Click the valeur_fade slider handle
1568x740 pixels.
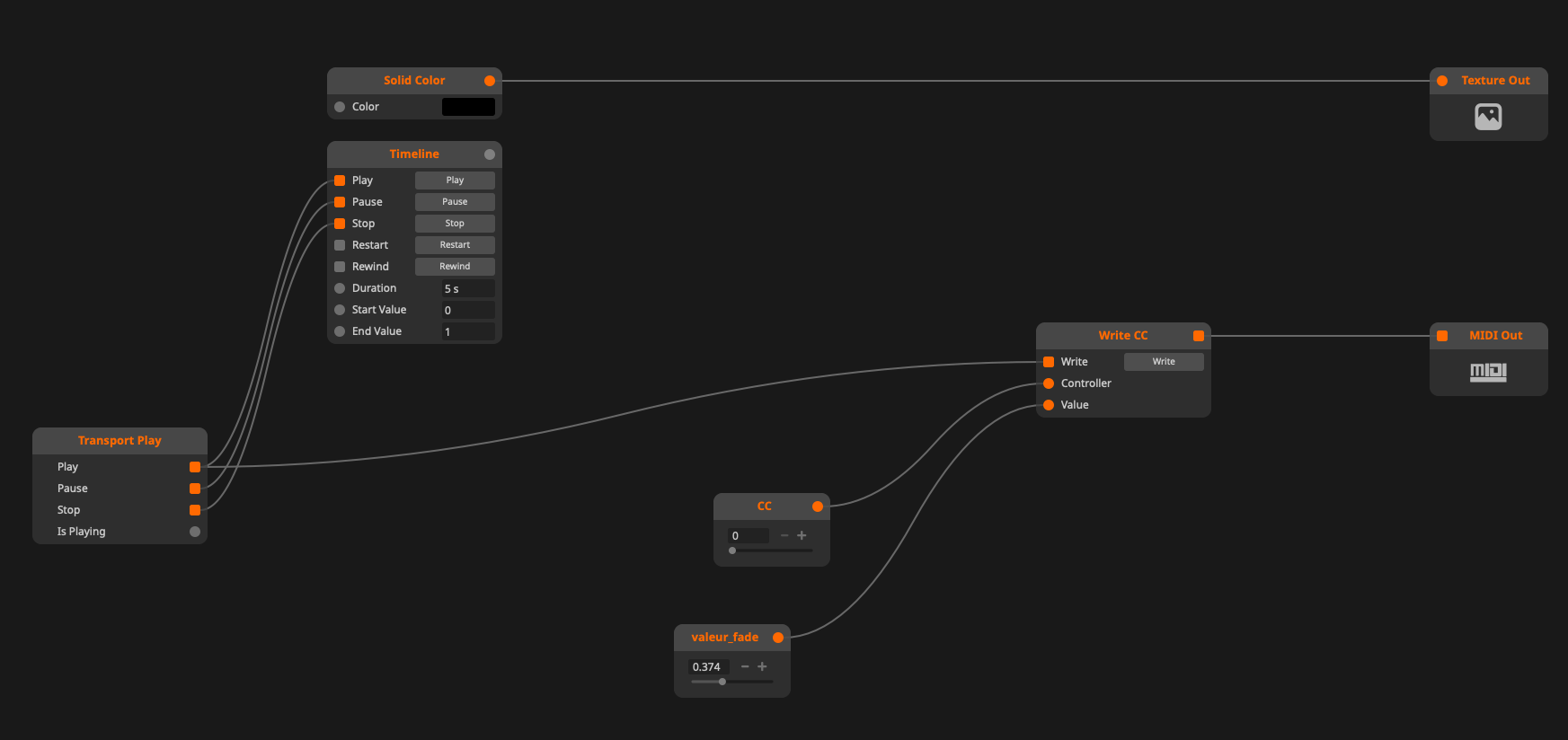pyautogui.click(x=722, y=682)
